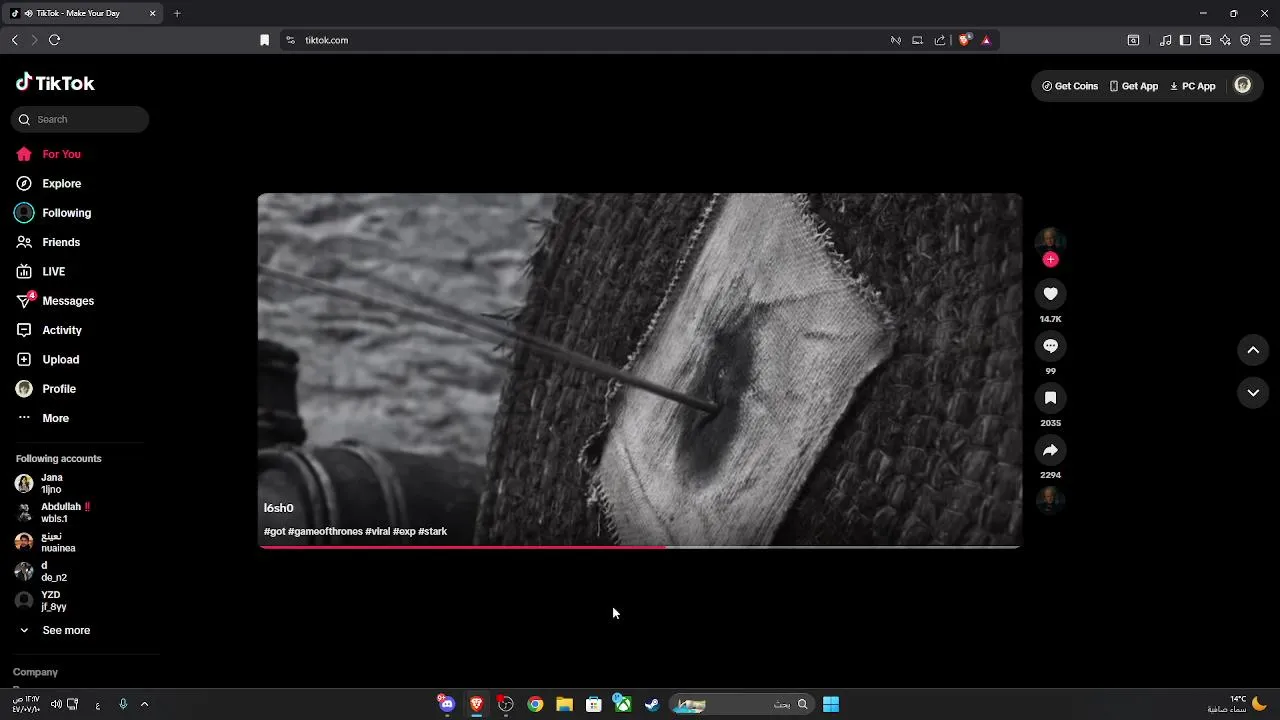The image size is (1280, 720).
Task: Open the YZD jf_8yy followed account
Action: pyautogui.click(x=40, y=601)
